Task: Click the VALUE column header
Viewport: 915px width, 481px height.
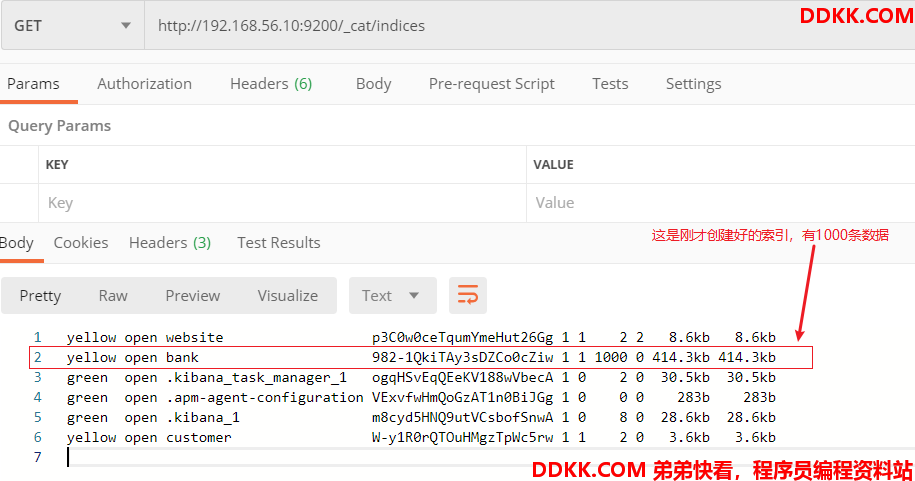Action: (553, 165)
